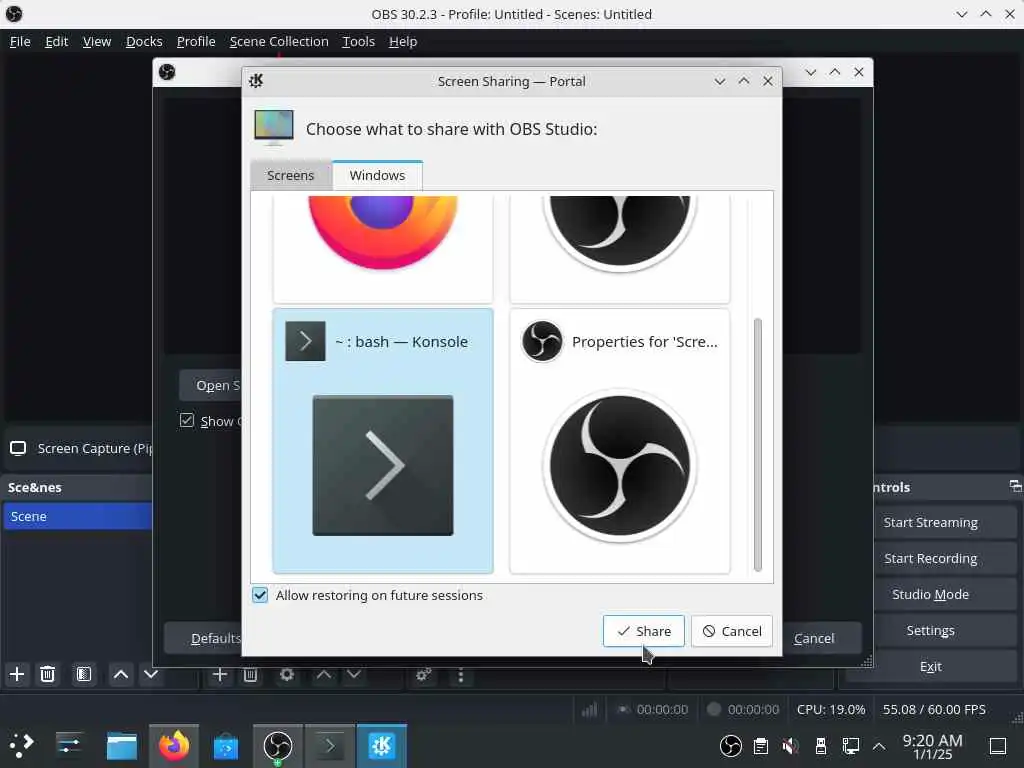This screenshot has width=1024, height=768.
Task: Select the bash — Konsole window card
Action: pos(383,441)
